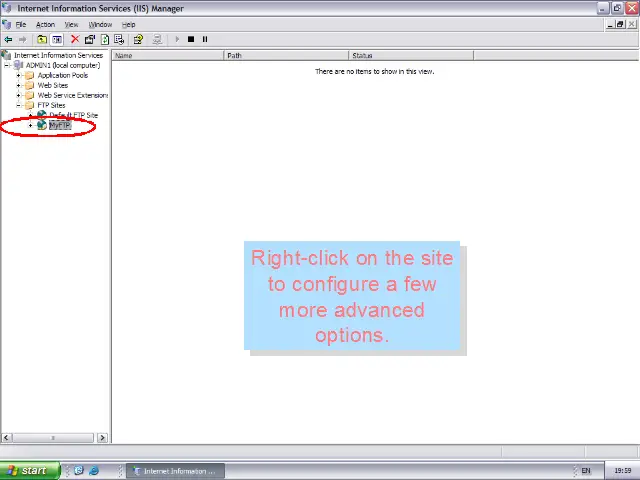Expand the Application Pools node
Viewport: 640px width, 480px height.
18,76
